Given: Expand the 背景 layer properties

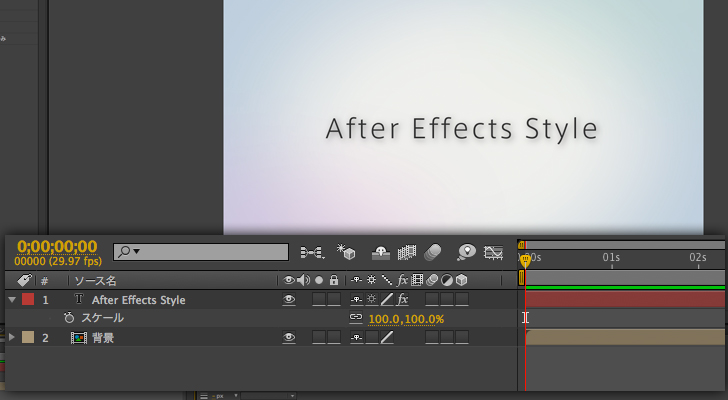Looking at the screenshot, I should 12,337.
